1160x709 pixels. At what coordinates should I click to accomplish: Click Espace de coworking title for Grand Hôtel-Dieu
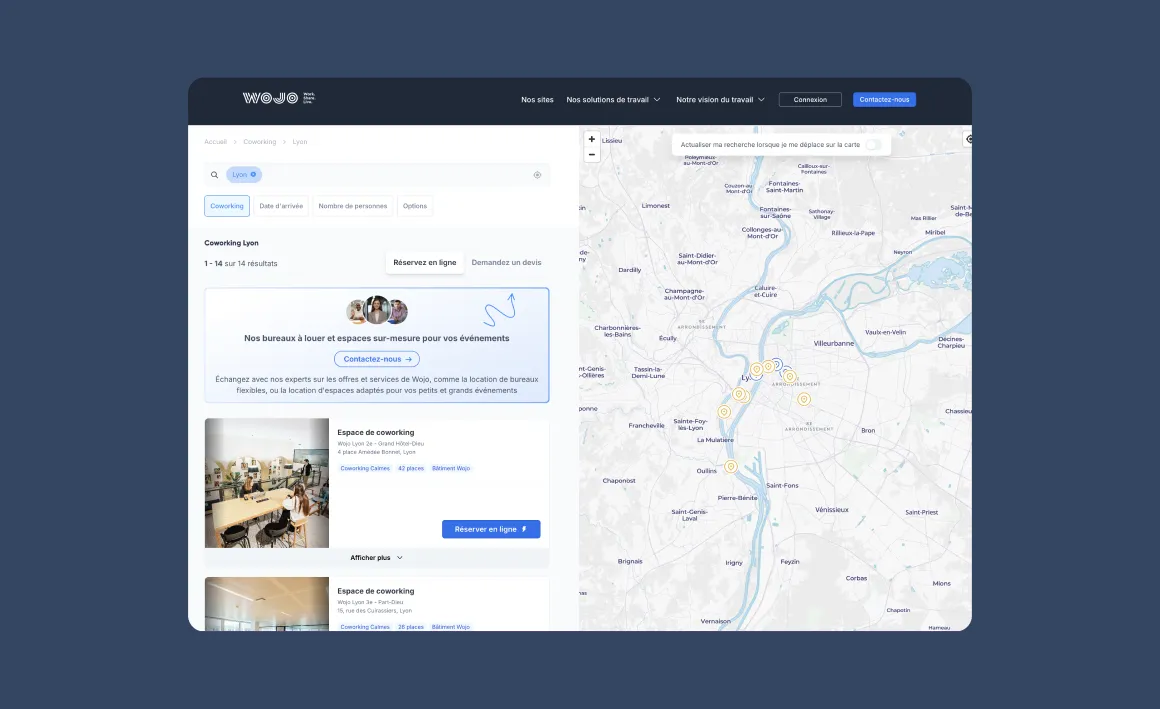[x=376, y=432]
